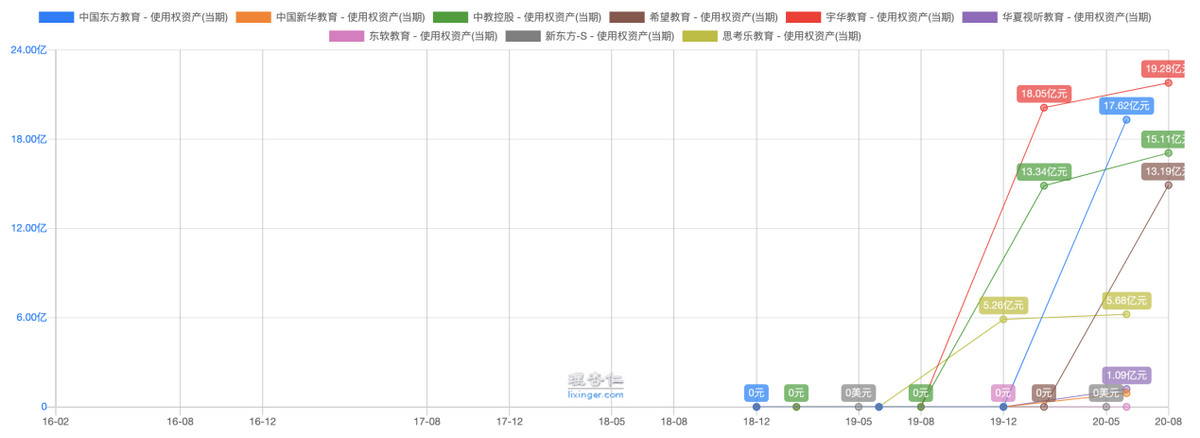This screenshot has height=438, width=1200.
Task: Click the purple 1.09亿元 data label
Action: click(1127, 375)
